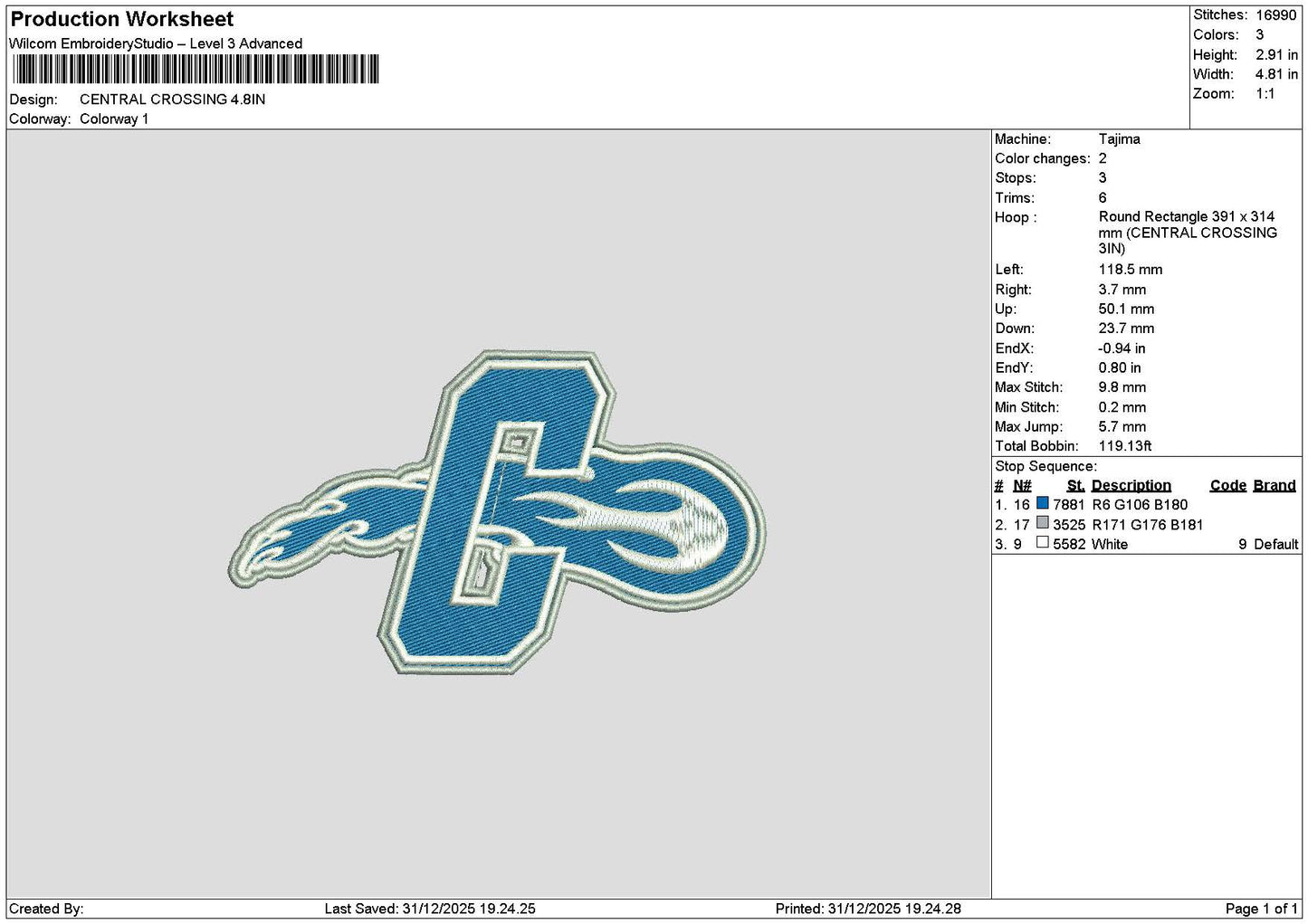
Task: Click the blue color swatch for thread 7881
Action: 1043,503
